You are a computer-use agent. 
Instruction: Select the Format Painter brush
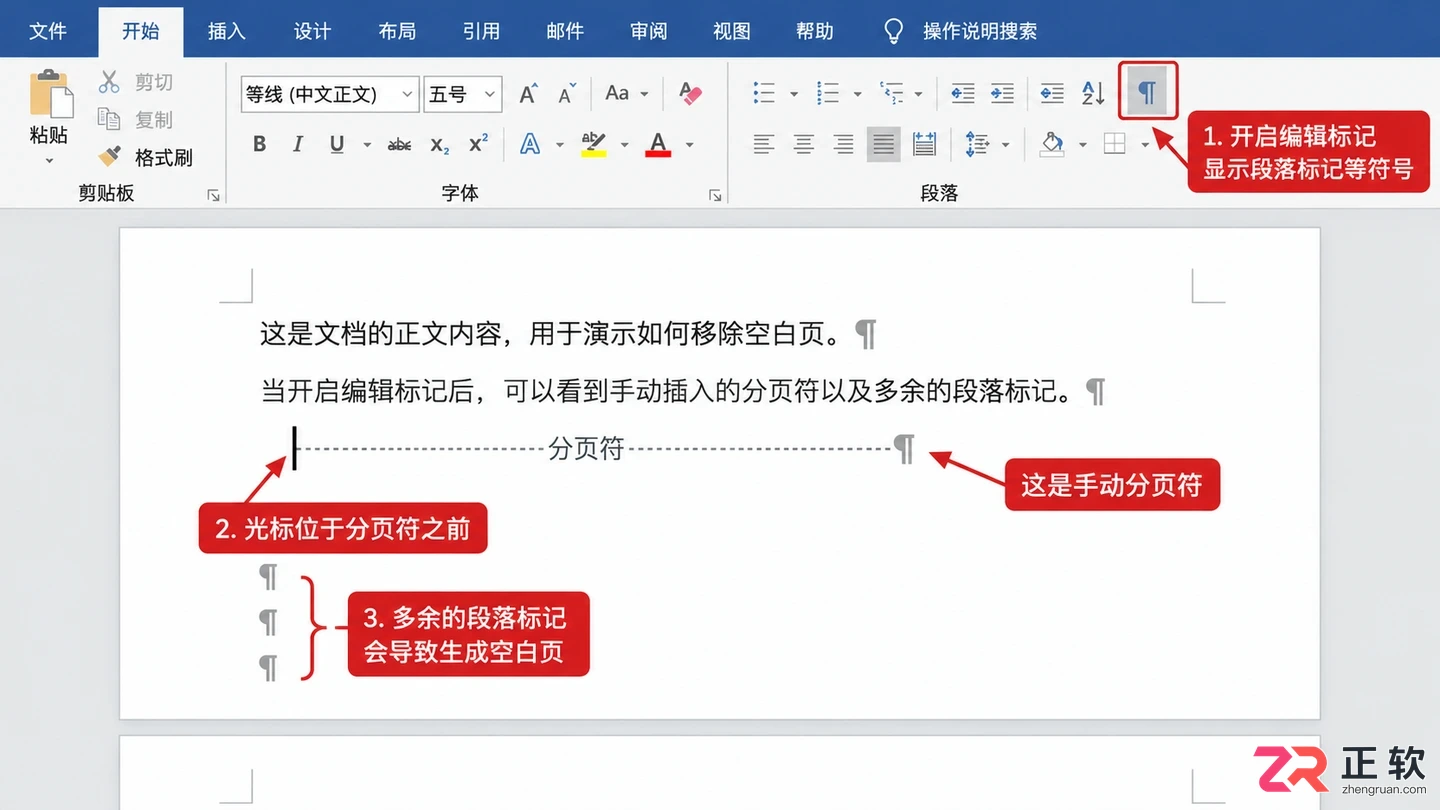tap(109, 157)
